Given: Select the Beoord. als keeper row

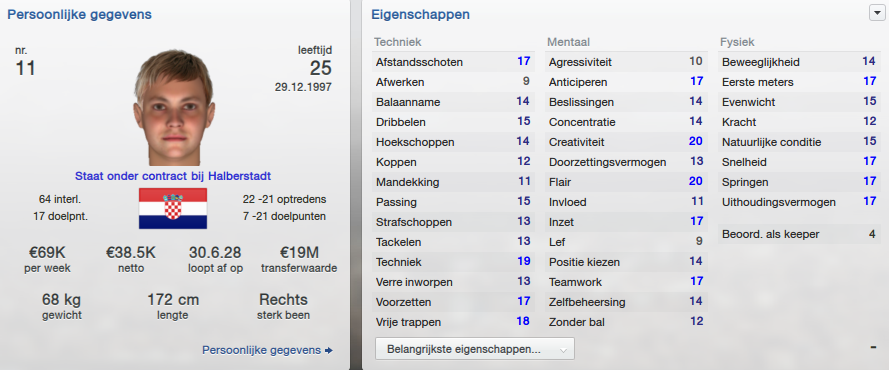Looking at the screenshot, I should [799, 234].
